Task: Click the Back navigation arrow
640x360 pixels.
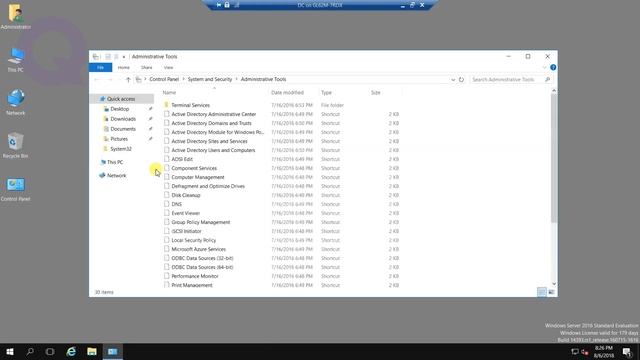Action: [97, 80]
